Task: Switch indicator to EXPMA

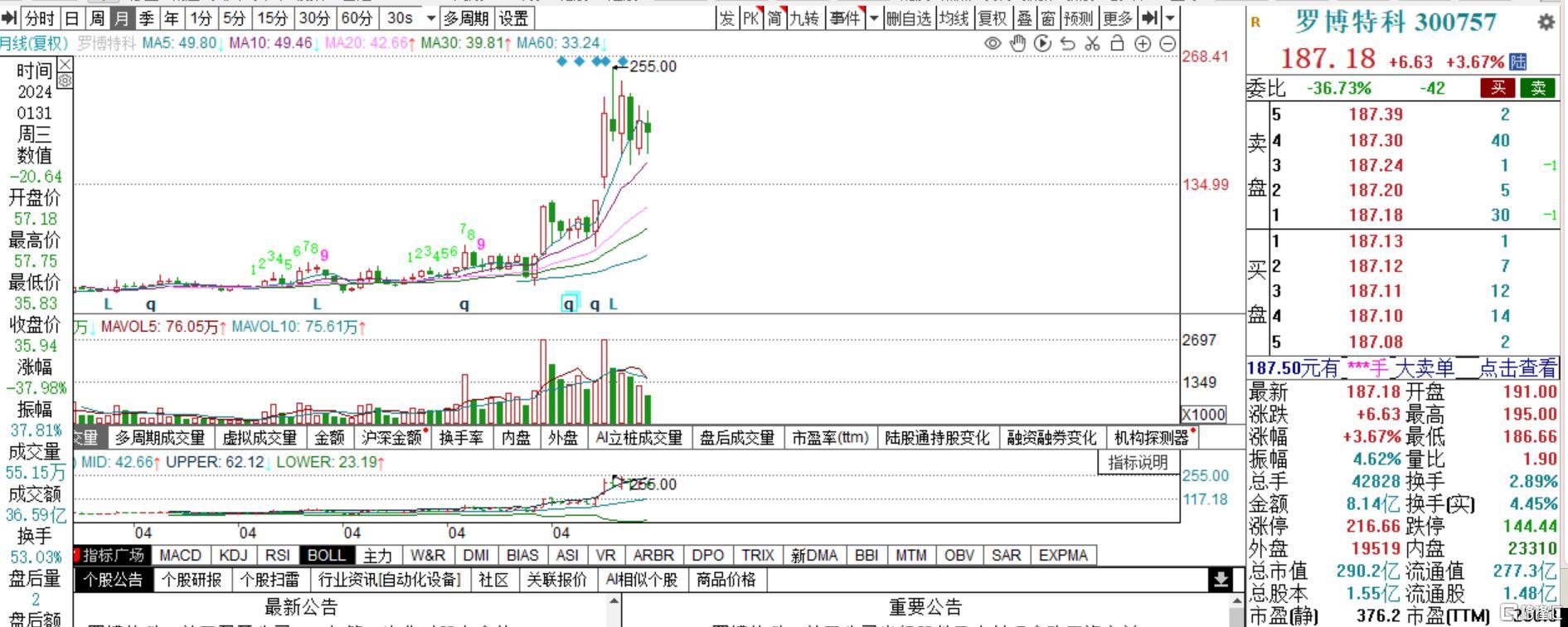Action: pos(1063,555)
